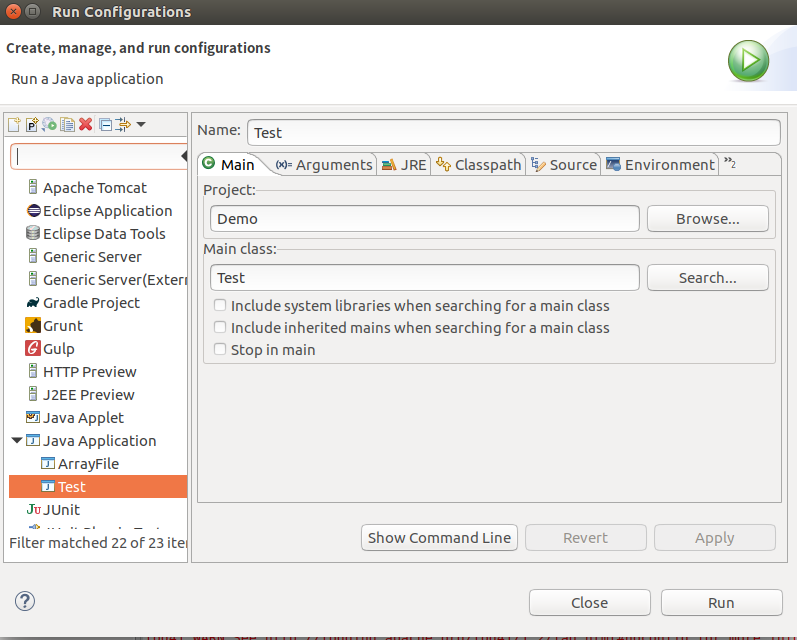Collapse the Java Application tree node
Screen dimensions: 797x640
click(x=17, y=440)
